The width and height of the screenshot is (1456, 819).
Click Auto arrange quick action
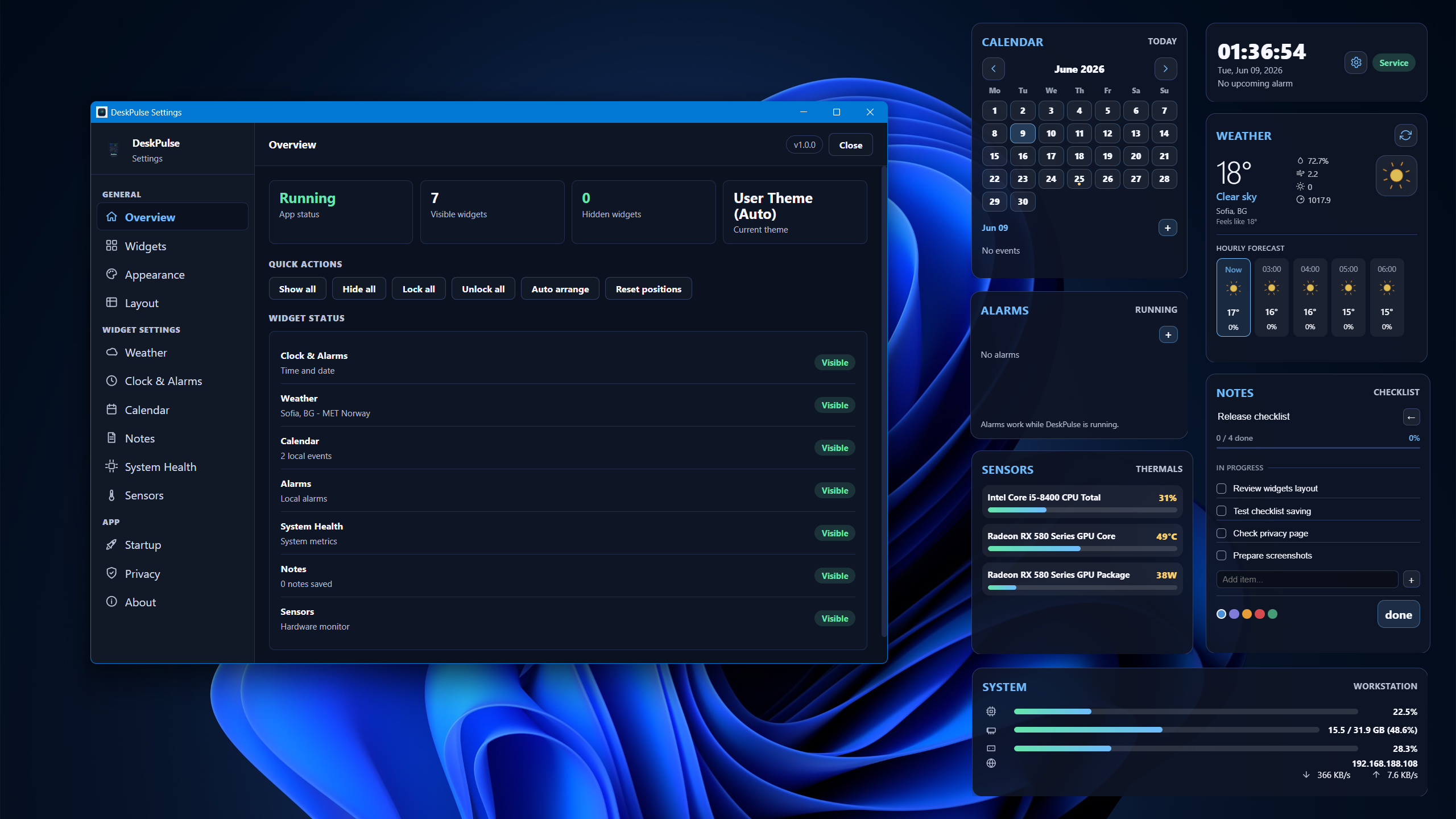click(x=560, y=288)
